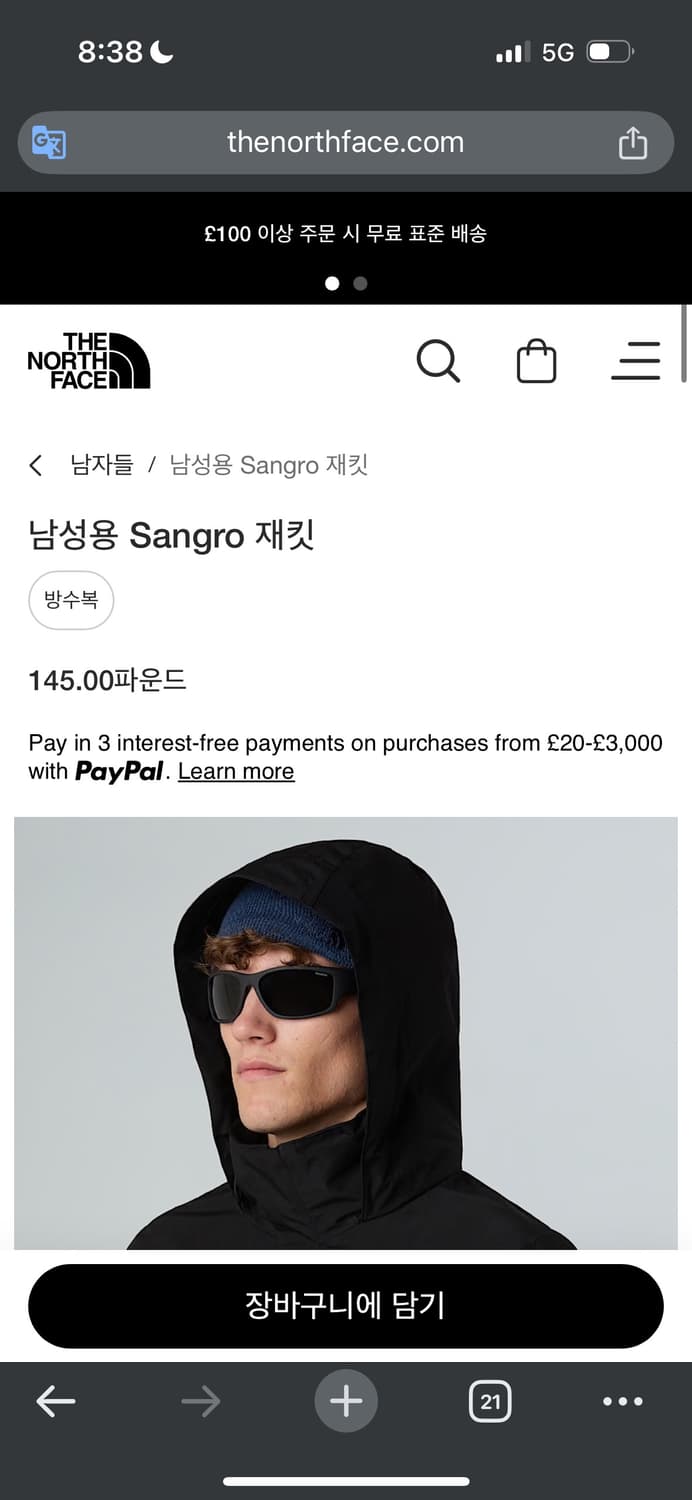Open the share icon beside the URL

[x=632, y=142]
